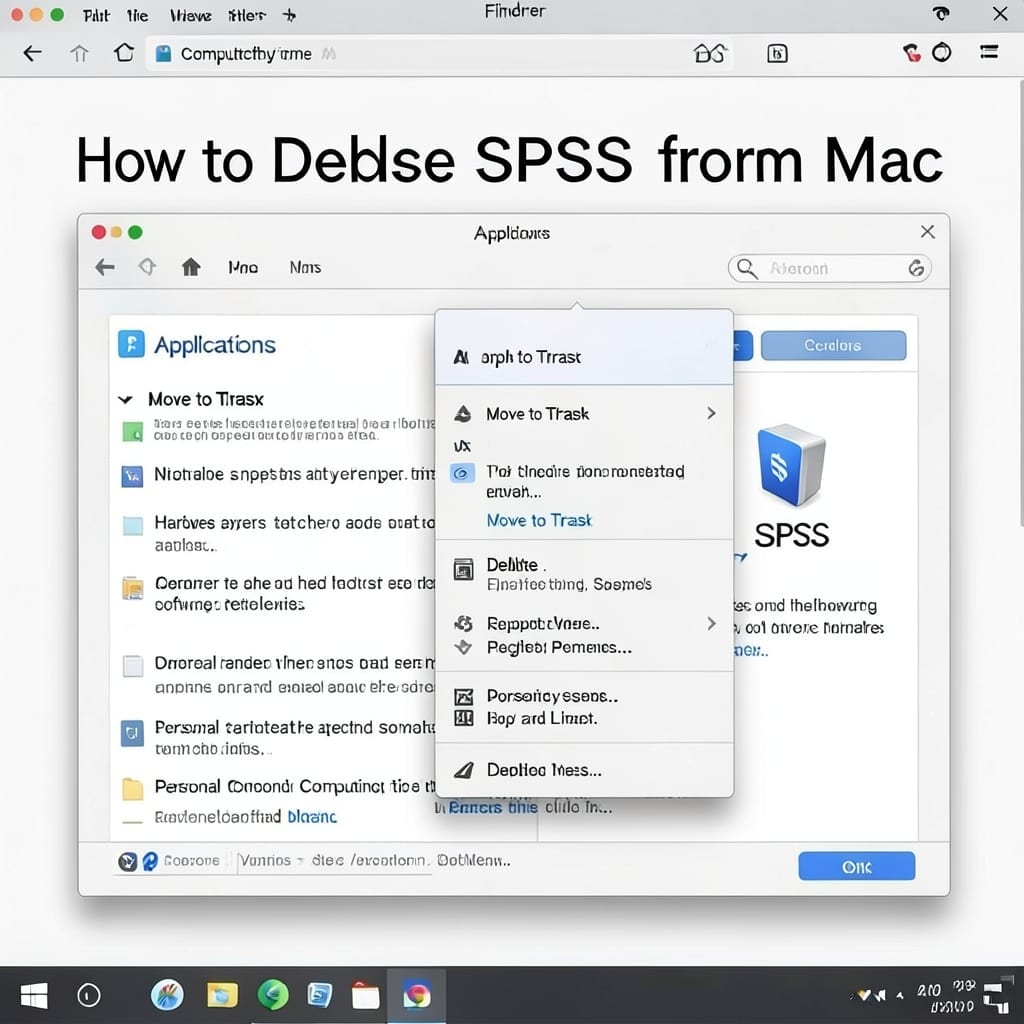Click the refresh icon inside the search box
The width and height of the screenshot is (1024, 1024).
click(916, 268)
